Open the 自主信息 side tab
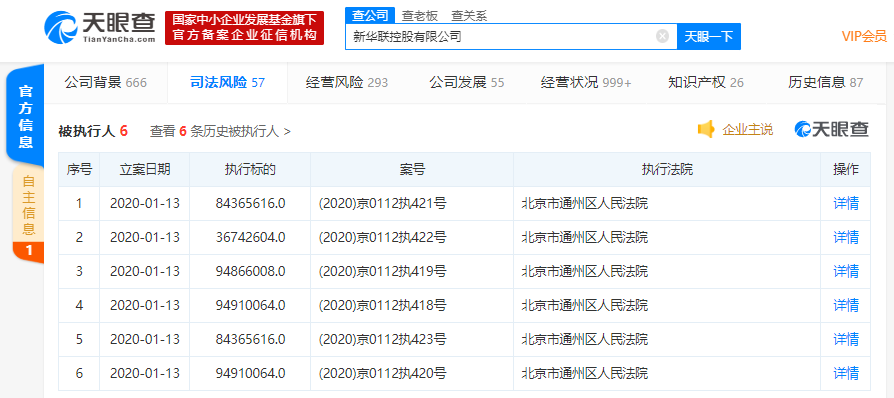 [x=28, y=215]
